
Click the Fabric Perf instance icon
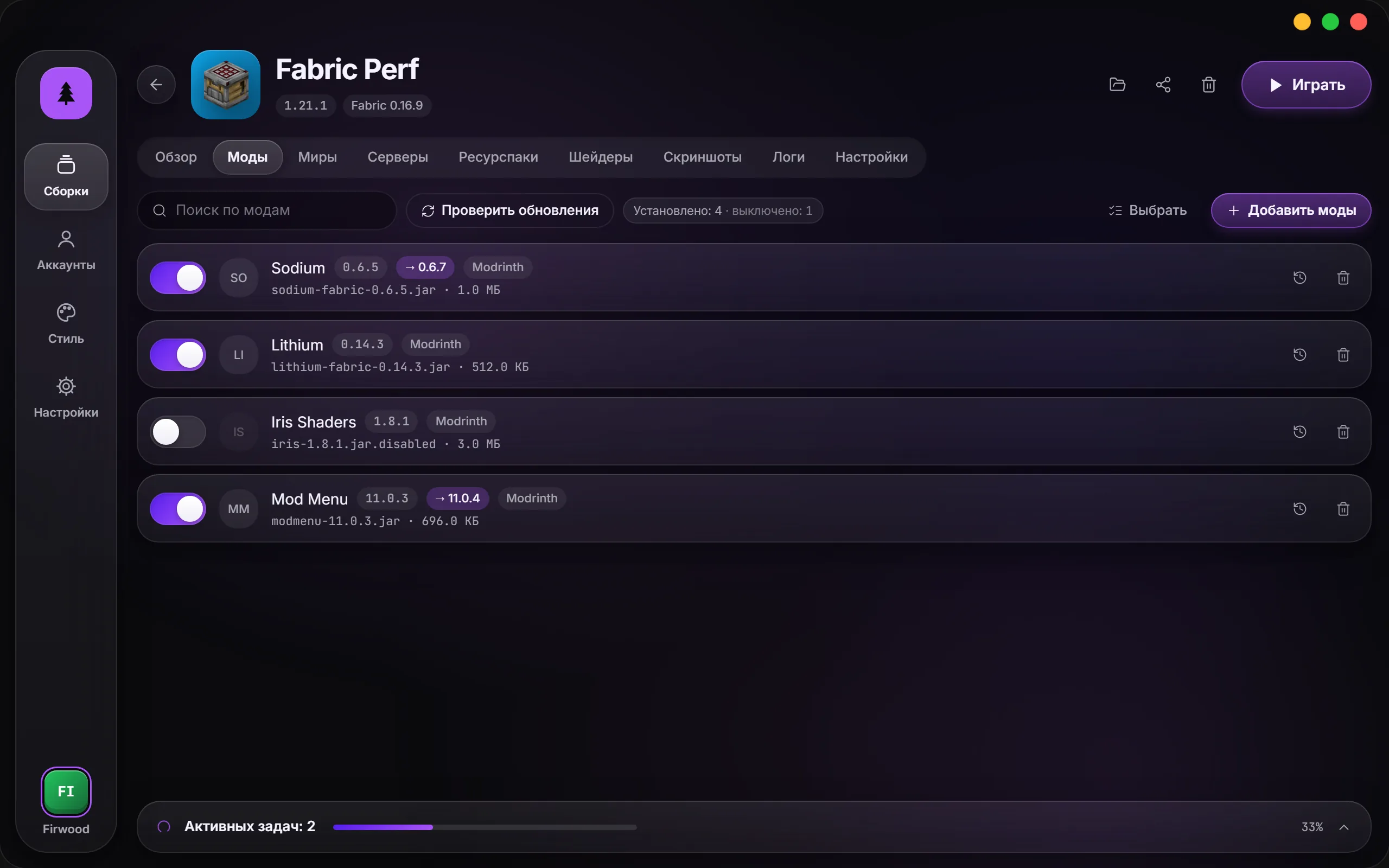point(226,85)
